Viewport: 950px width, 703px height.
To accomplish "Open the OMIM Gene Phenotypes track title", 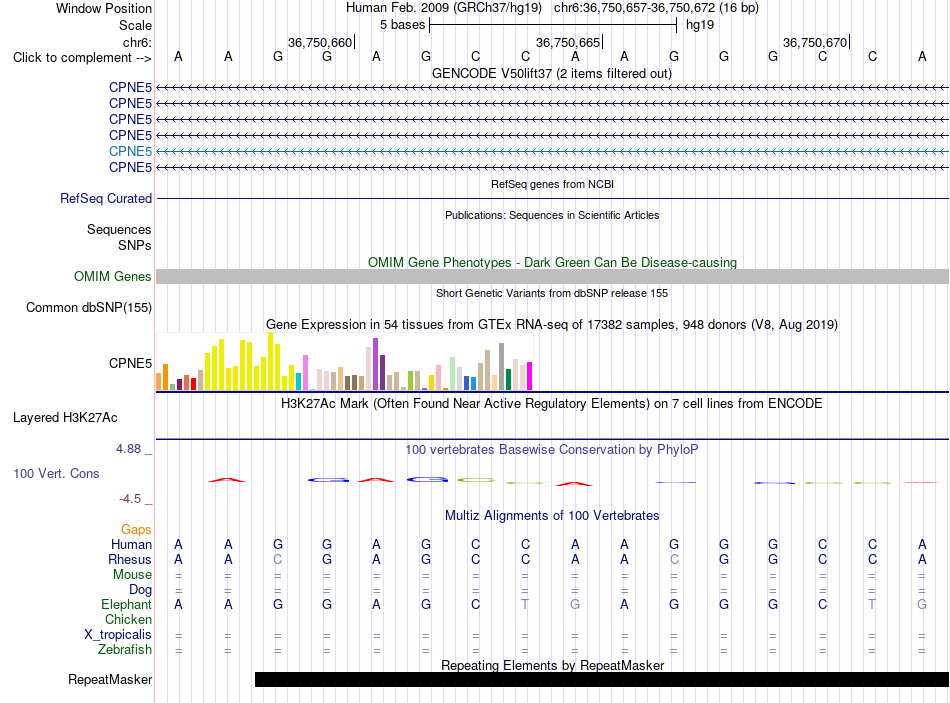I will point(552,262).
